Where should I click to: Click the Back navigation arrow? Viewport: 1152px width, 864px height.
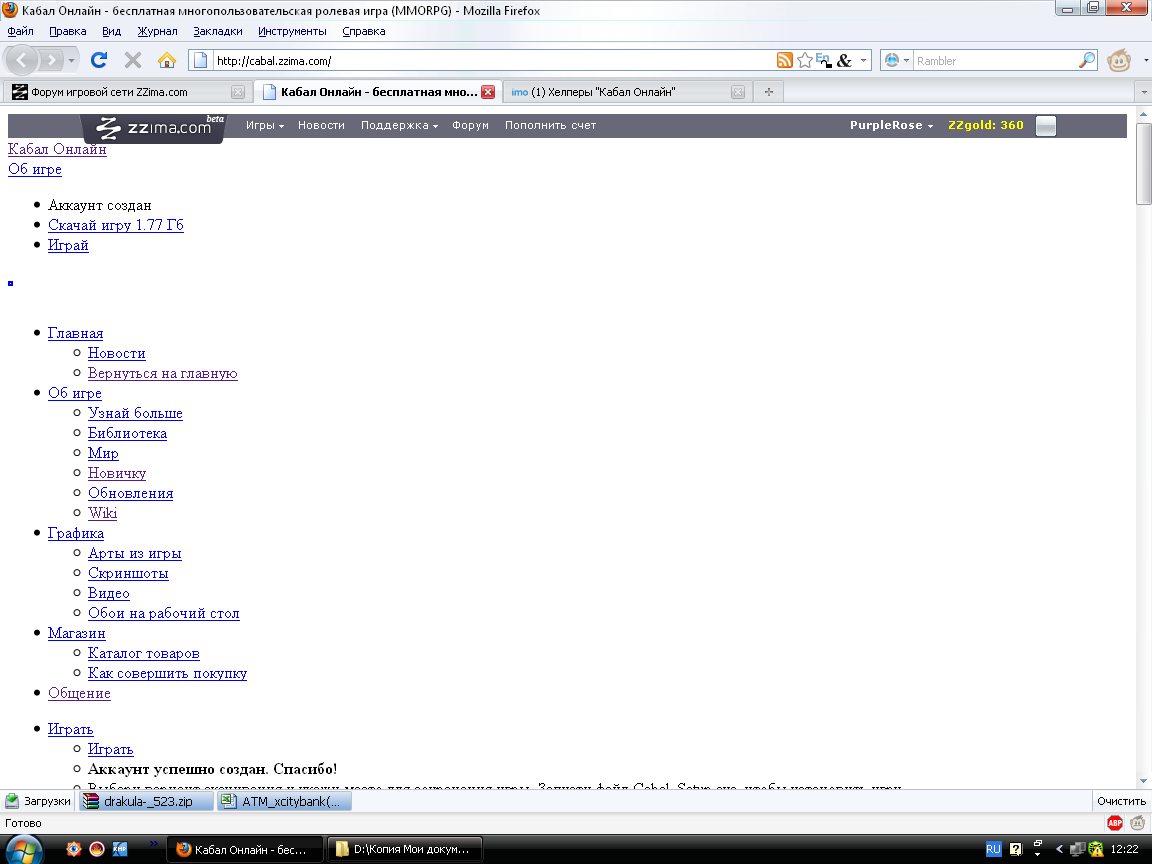click(21, 60)
